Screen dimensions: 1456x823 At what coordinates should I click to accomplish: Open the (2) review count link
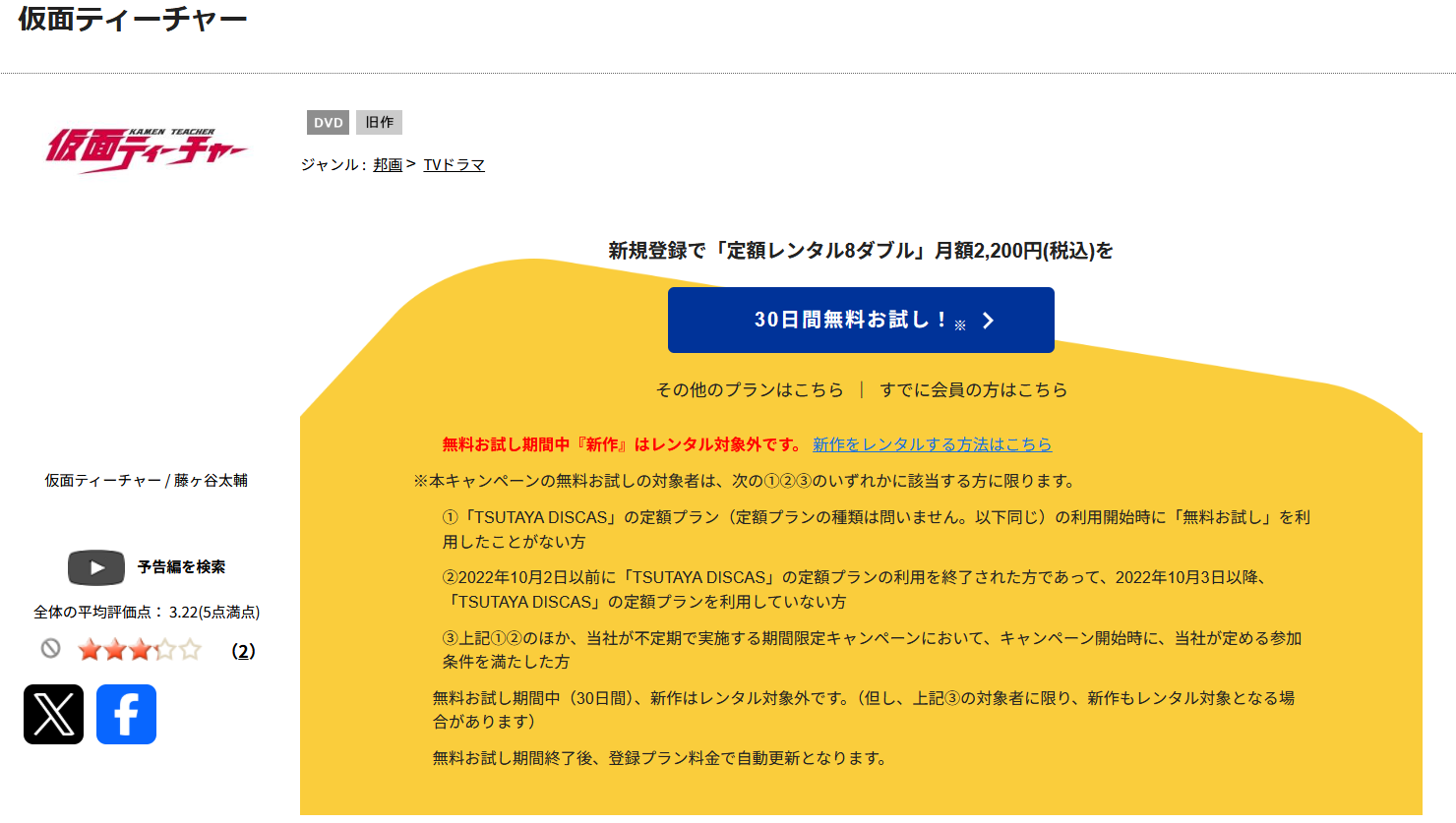243,651
